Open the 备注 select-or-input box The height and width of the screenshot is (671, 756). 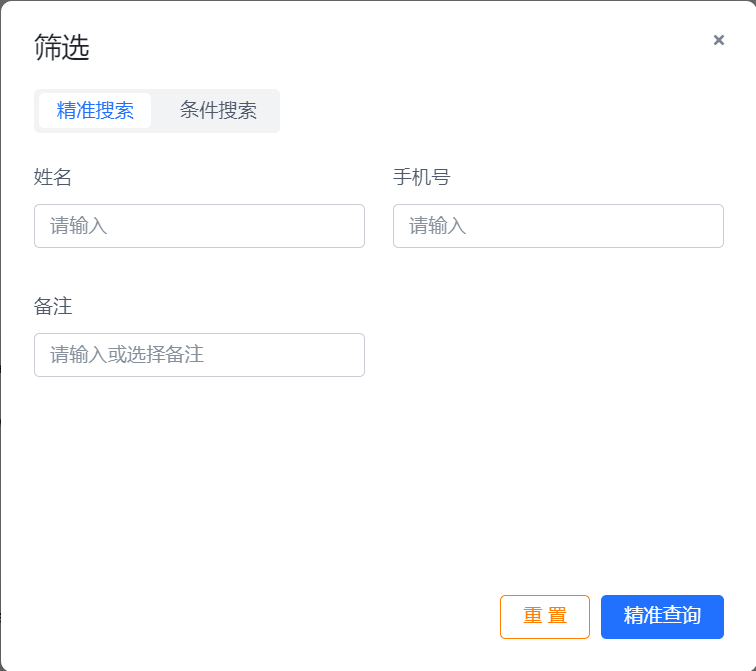pyautogui.click(x=199, y=355)
